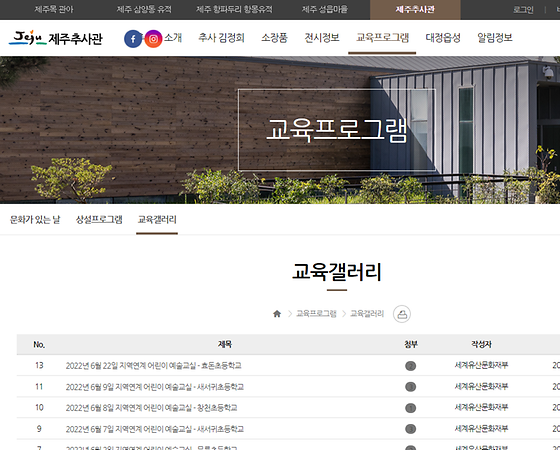
Task: Open the 알림정보 menu
Action: 495,38
